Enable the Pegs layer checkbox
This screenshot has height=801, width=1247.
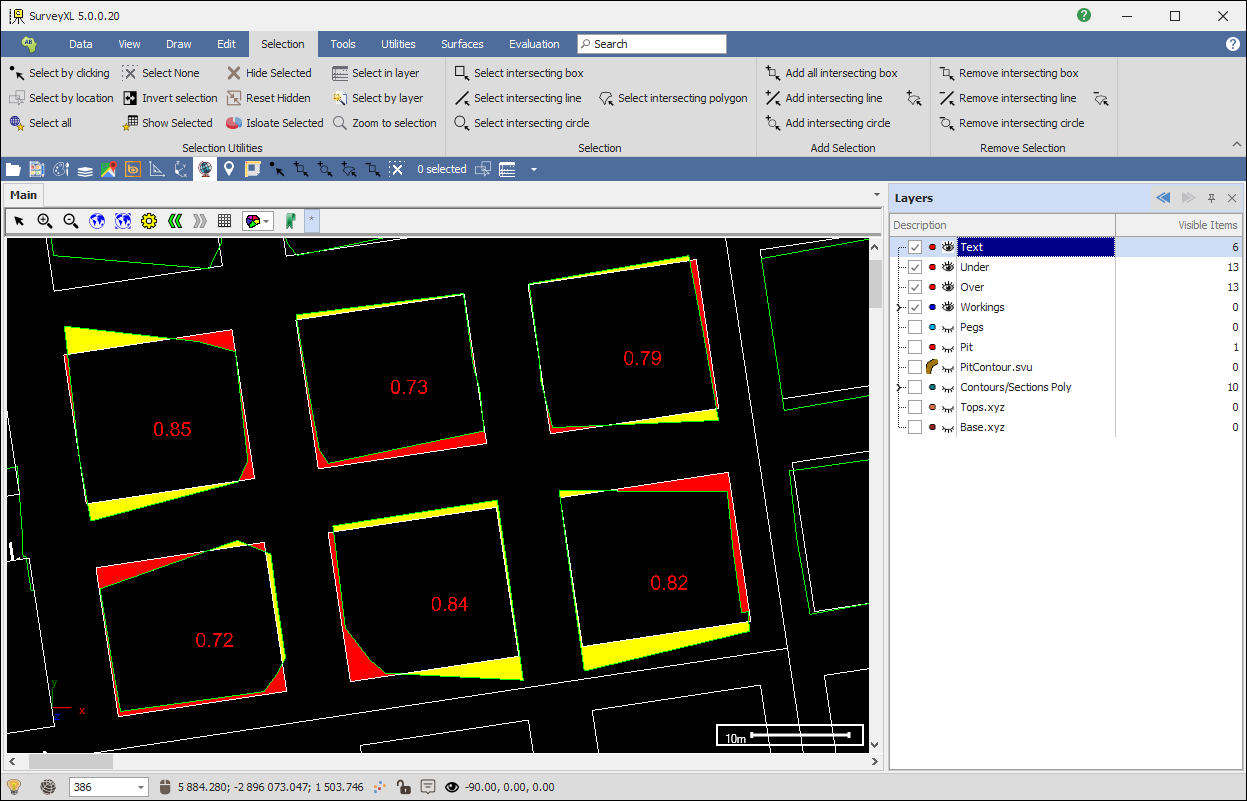coord(914,327)
